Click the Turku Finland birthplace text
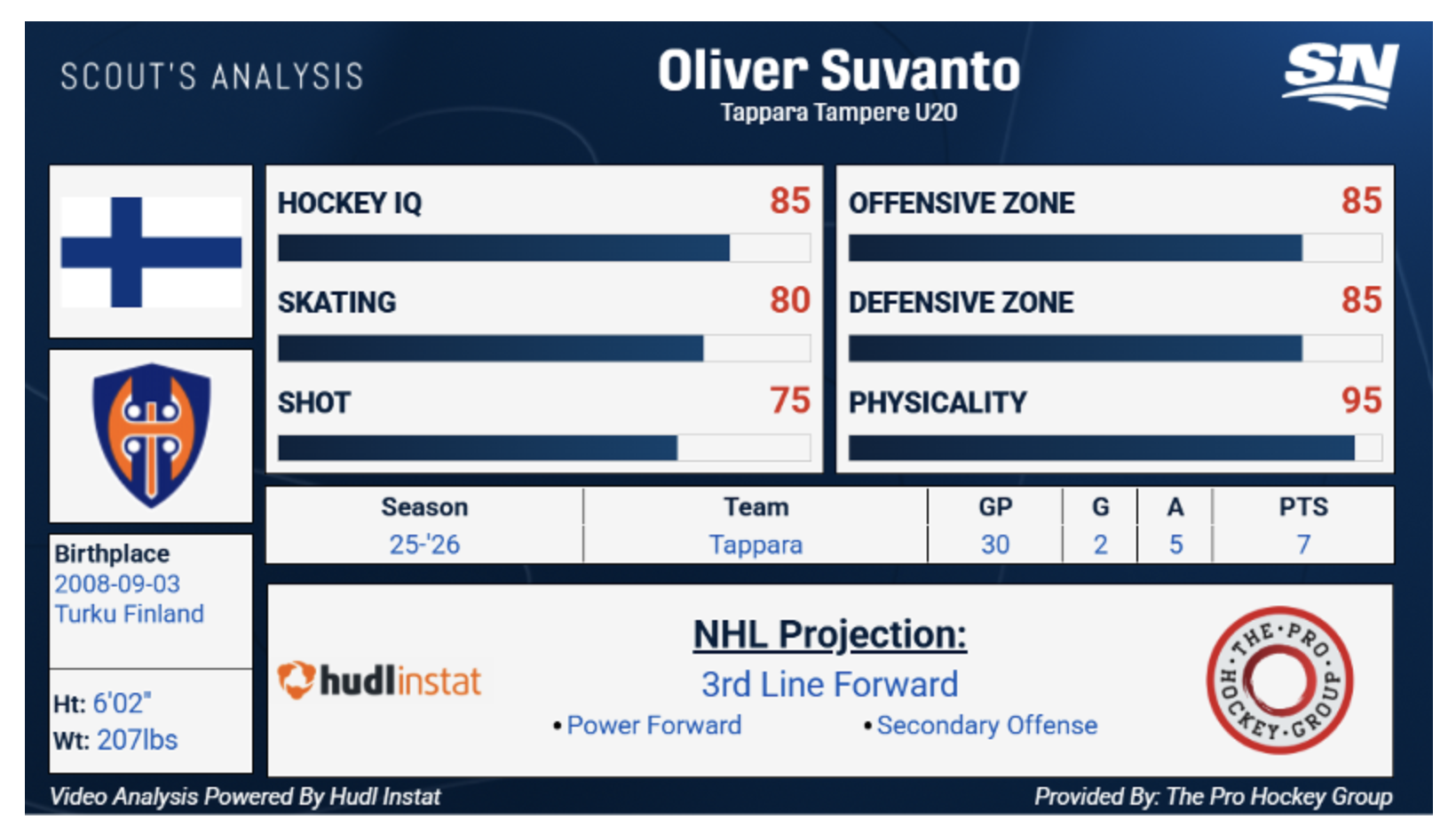 coord(130,614)
